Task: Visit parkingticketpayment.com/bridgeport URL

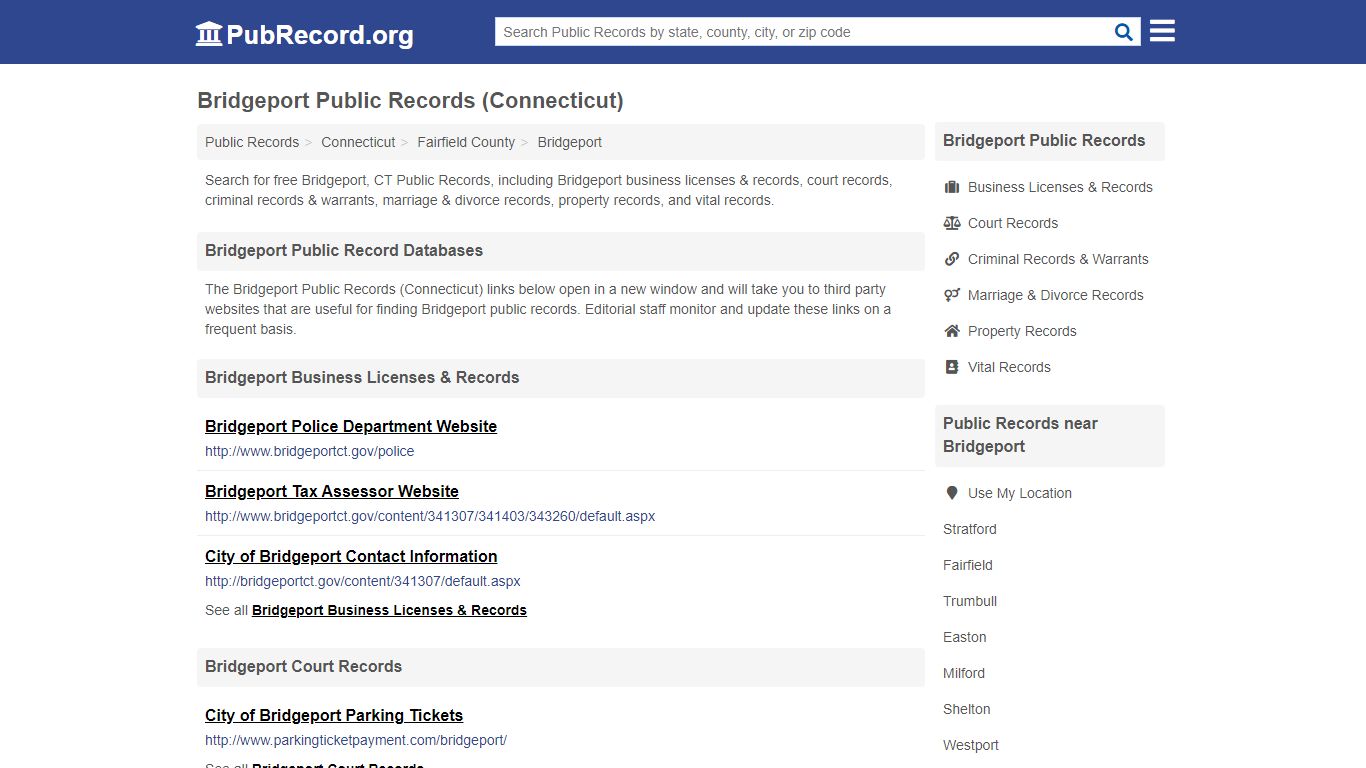Action: (356, 740)
